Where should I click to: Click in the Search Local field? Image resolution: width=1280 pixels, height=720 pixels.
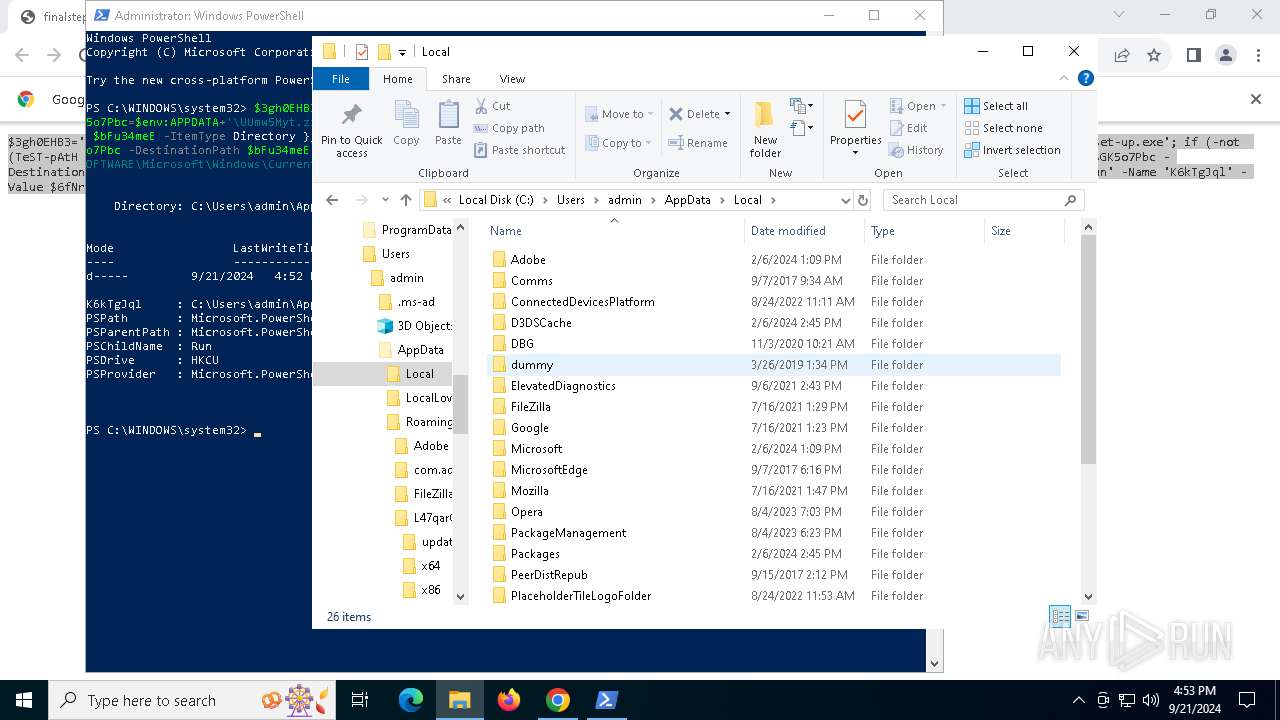[x=983, y=200]
